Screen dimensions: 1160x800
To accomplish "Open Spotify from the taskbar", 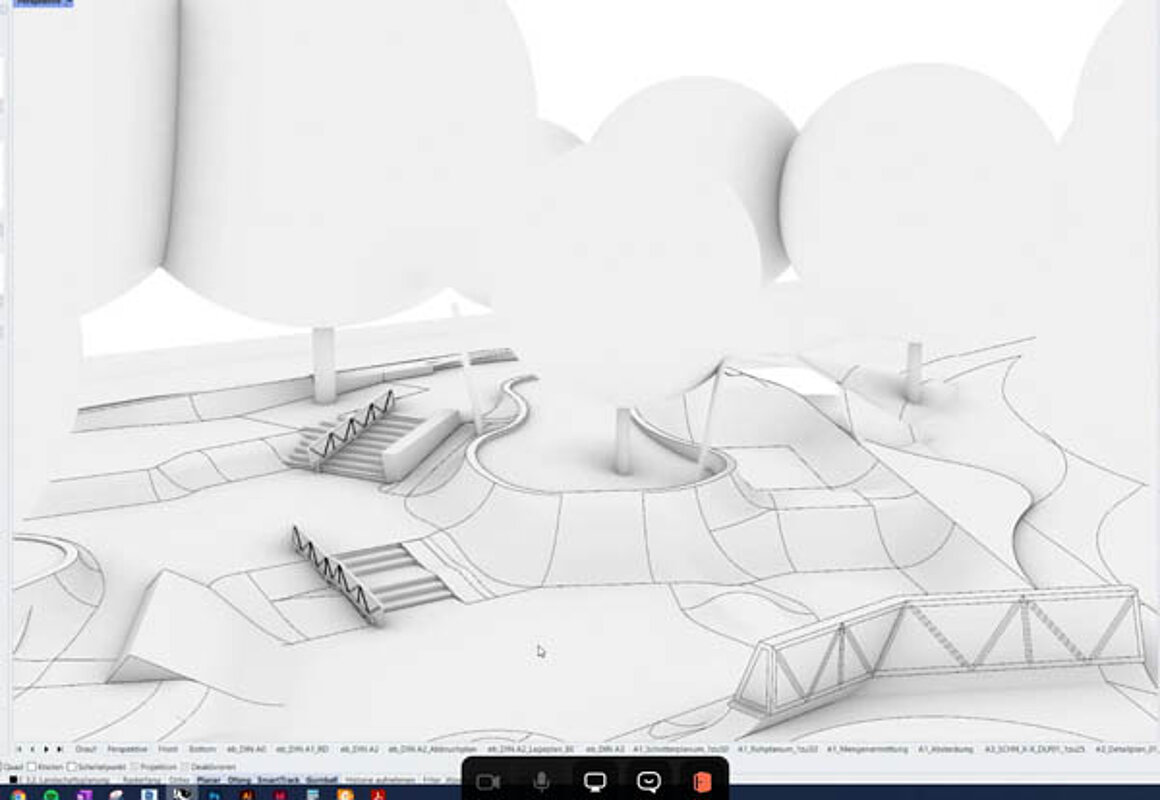I will coord(51,796).
